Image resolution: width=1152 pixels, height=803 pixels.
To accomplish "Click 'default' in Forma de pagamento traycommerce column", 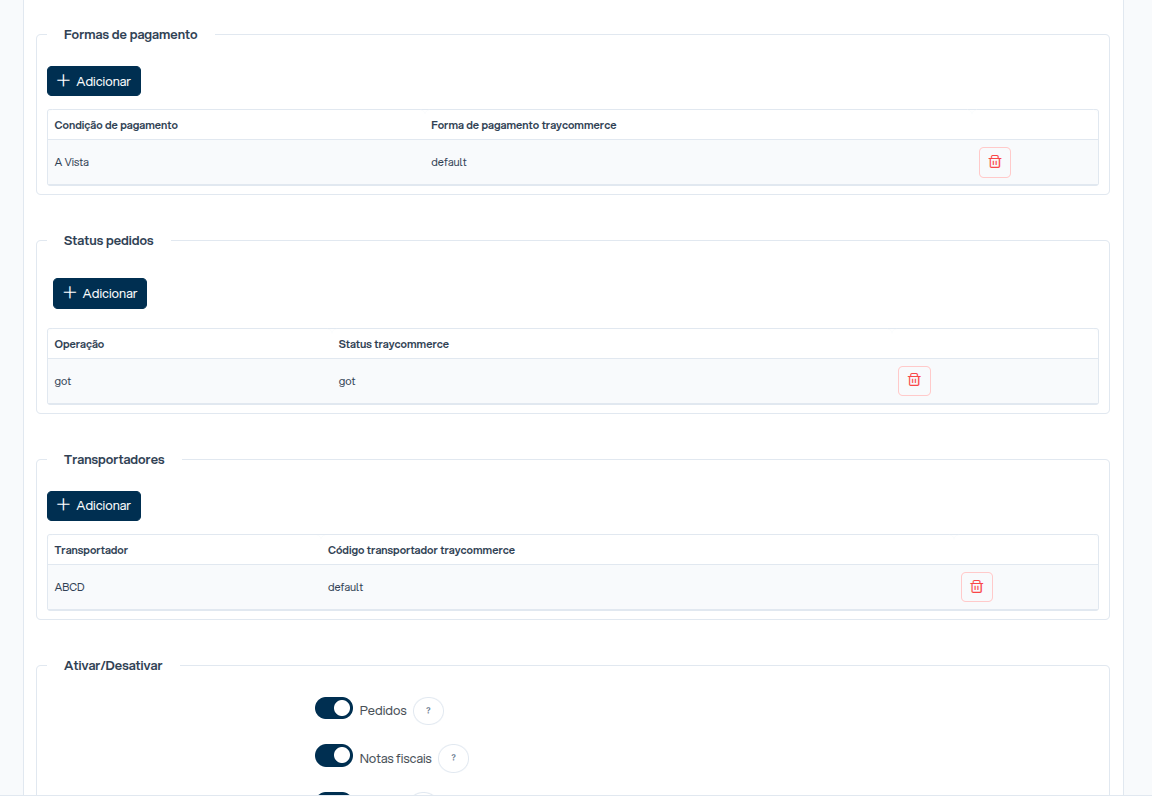I will [x=449, y=162].
